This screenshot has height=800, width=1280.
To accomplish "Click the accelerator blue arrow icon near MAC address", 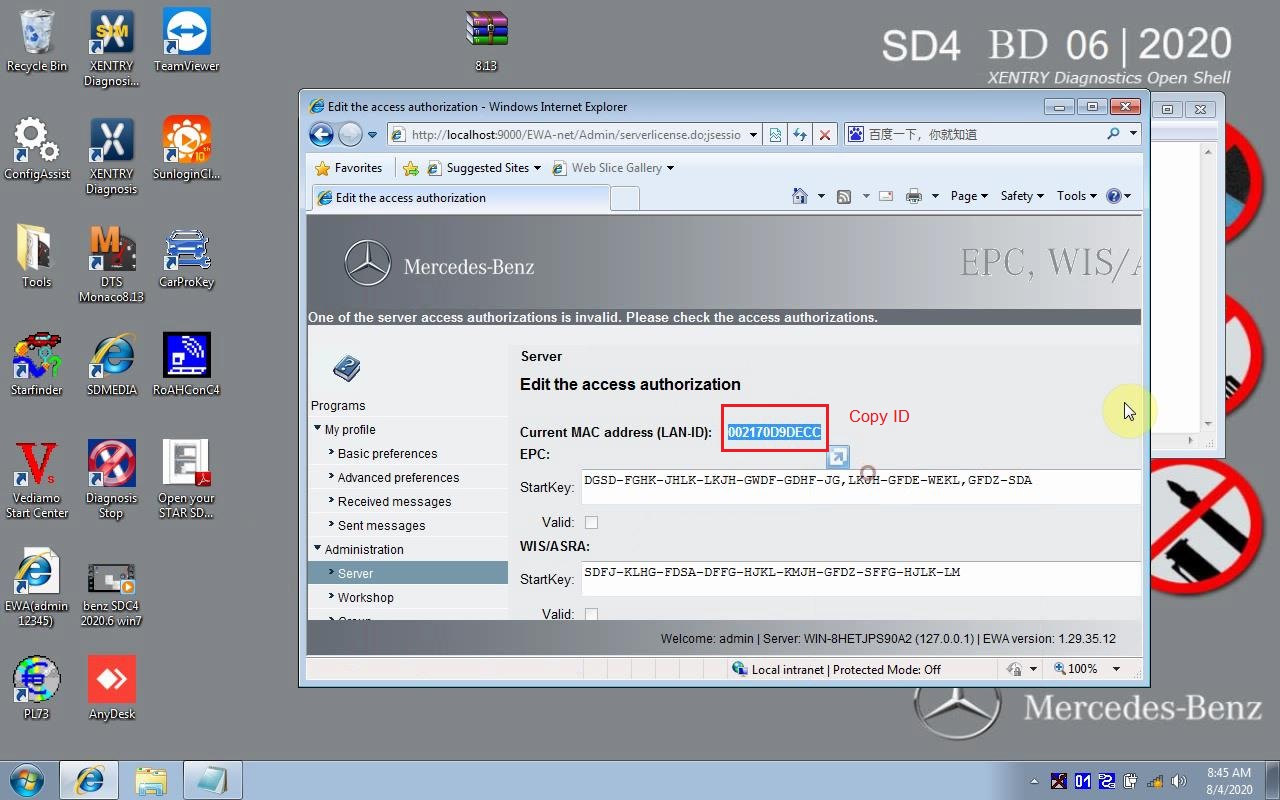I will [838, 457].
